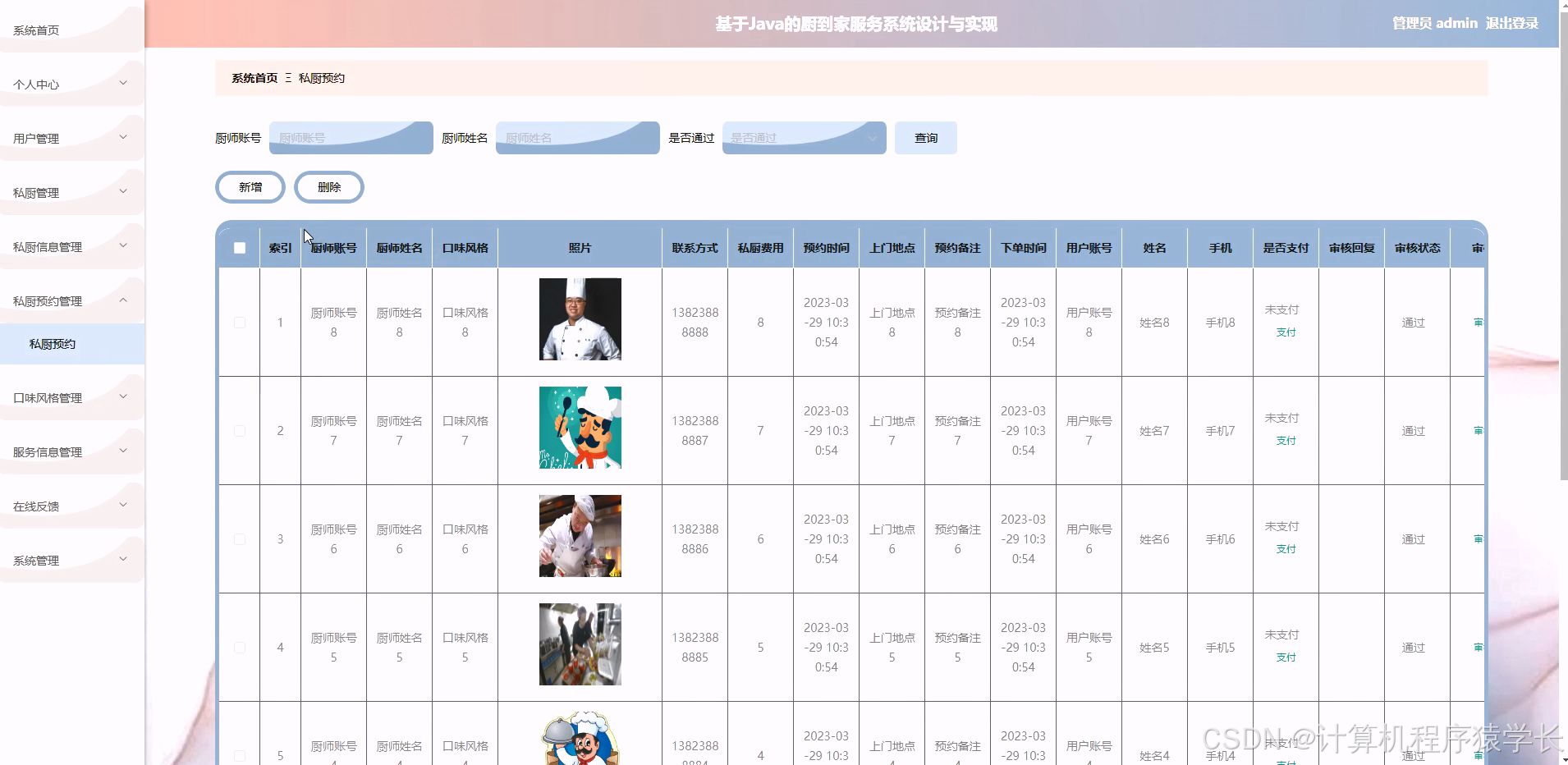
Task: Click phone cell 1382388 8888
Action: click(695, 323)
